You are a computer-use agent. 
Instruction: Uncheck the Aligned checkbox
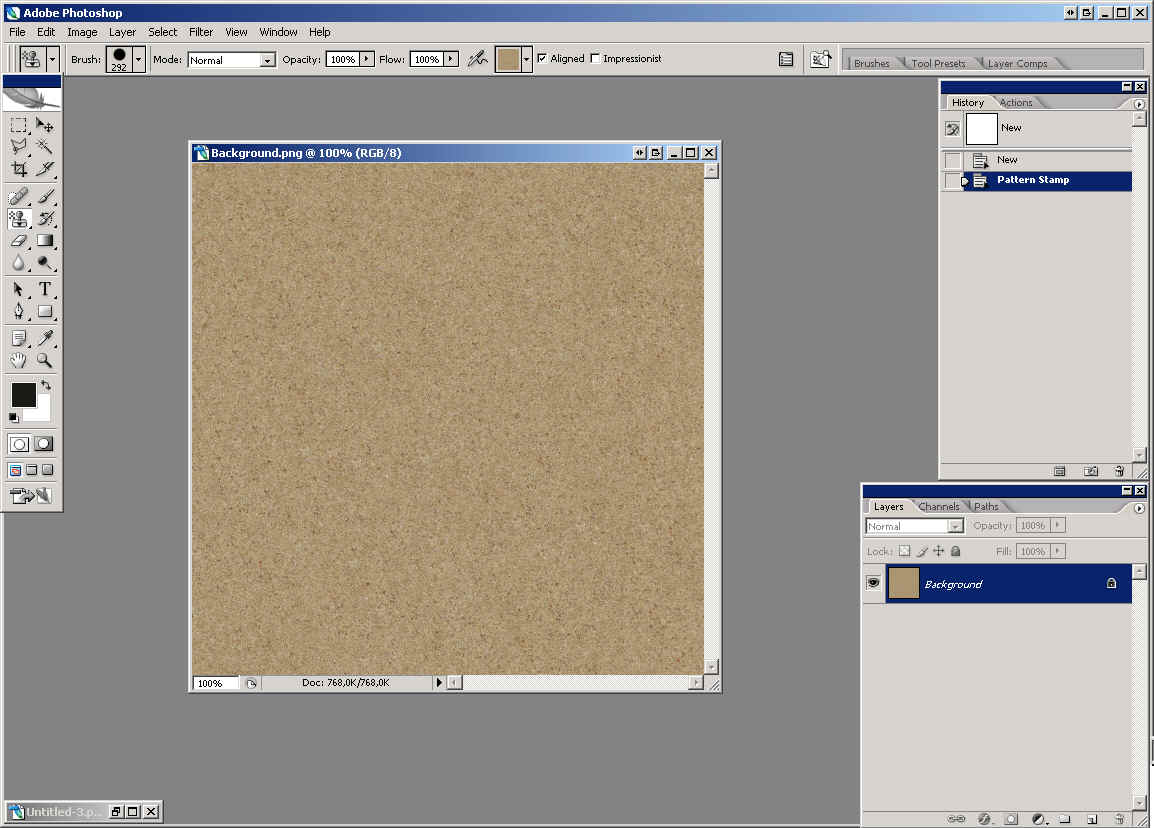[x=542, y=59]
